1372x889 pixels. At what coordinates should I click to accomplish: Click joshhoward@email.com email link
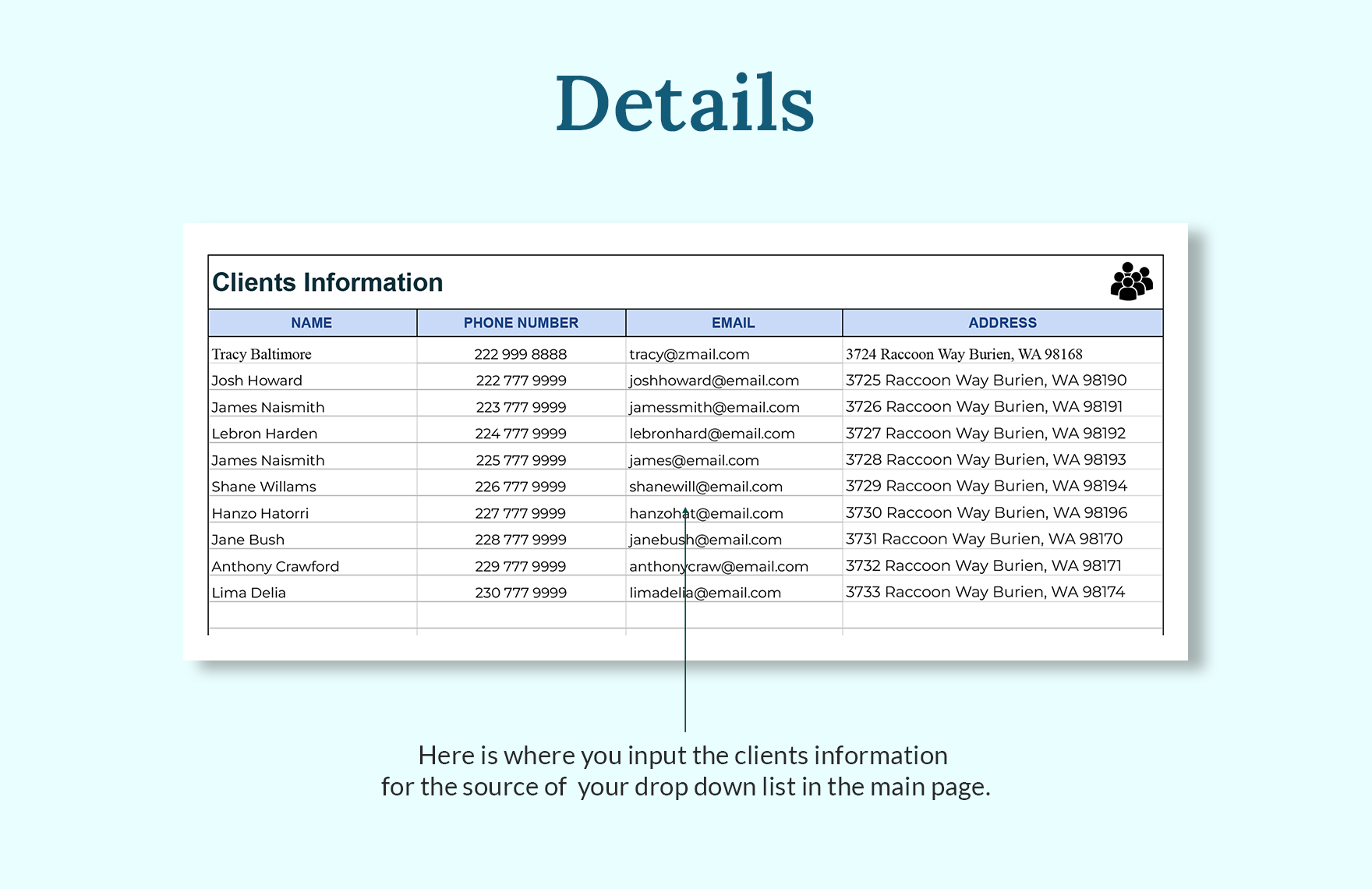click(x=713, y=380)
